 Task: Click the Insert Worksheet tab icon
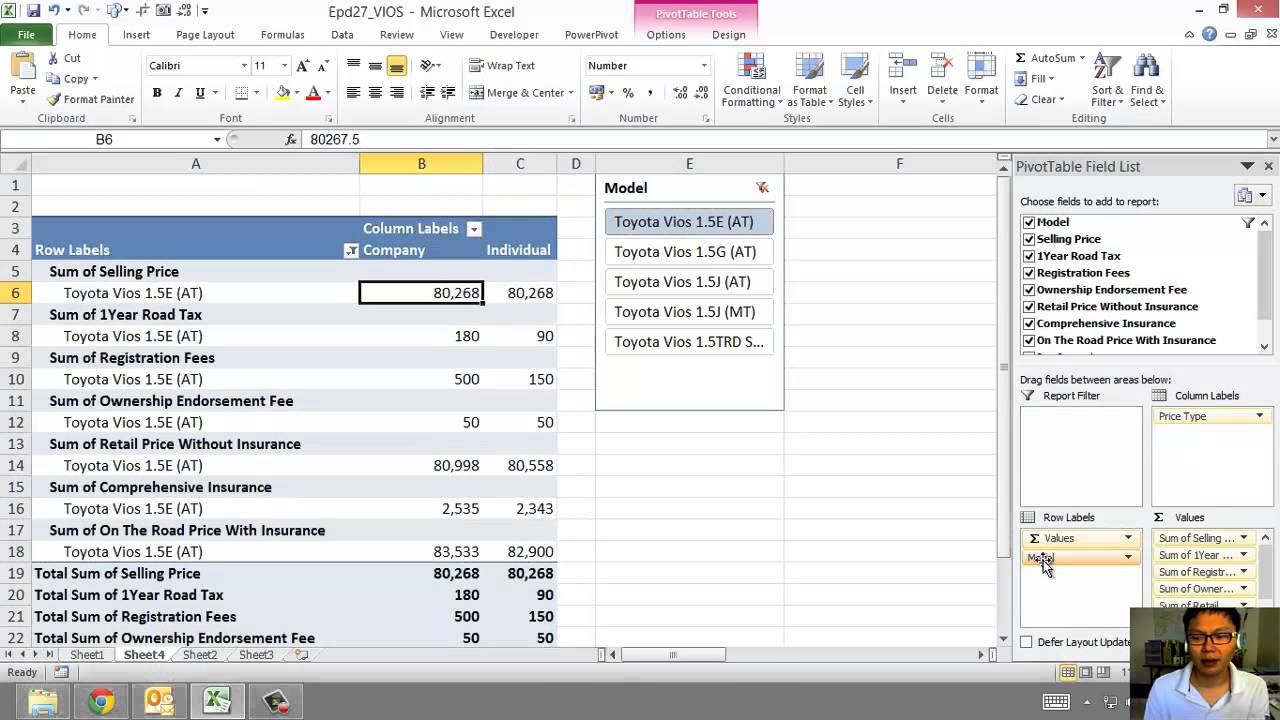[x=301, y=655]
